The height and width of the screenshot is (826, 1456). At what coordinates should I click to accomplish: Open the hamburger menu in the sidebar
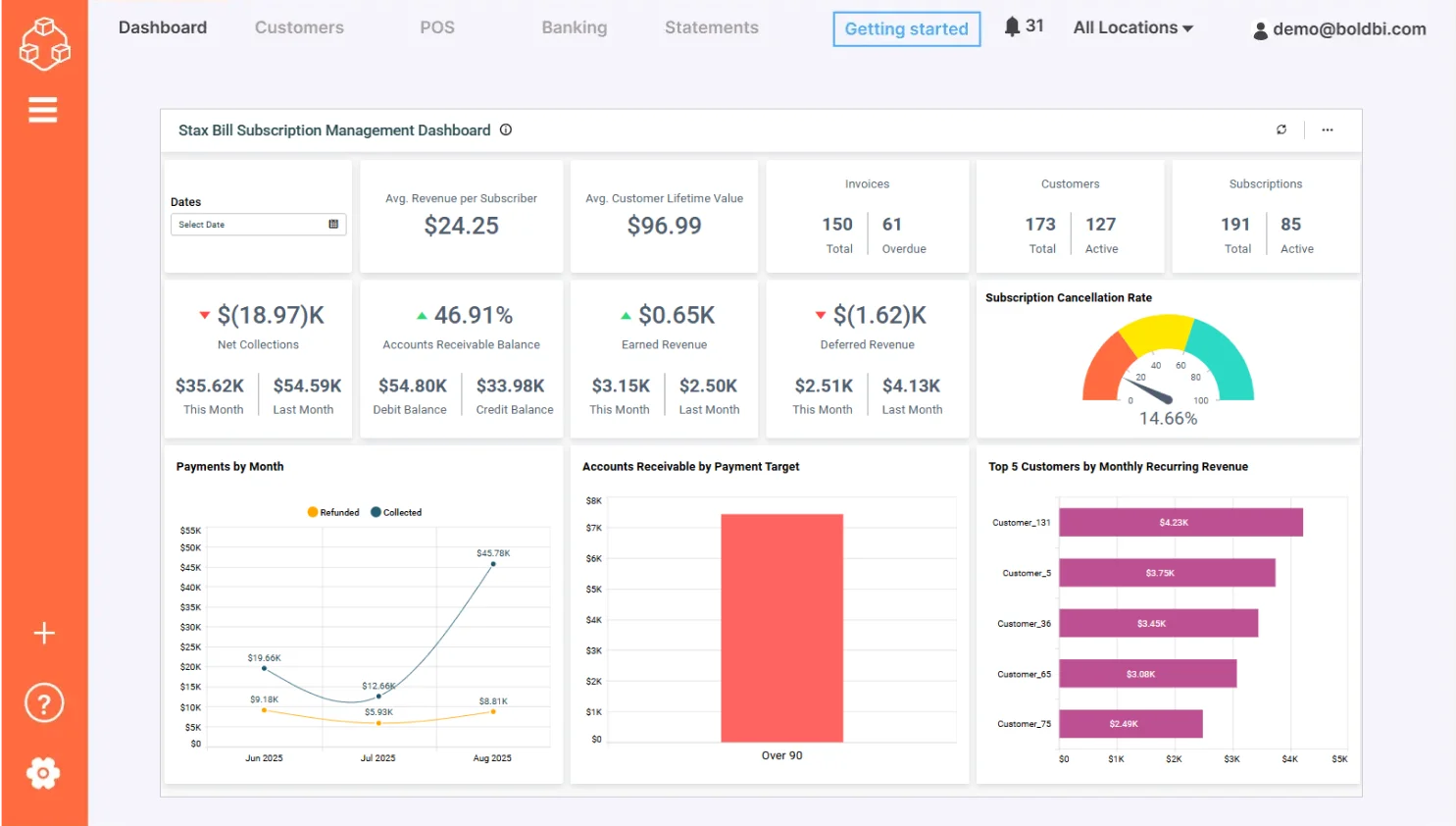[x=43, y=109]
